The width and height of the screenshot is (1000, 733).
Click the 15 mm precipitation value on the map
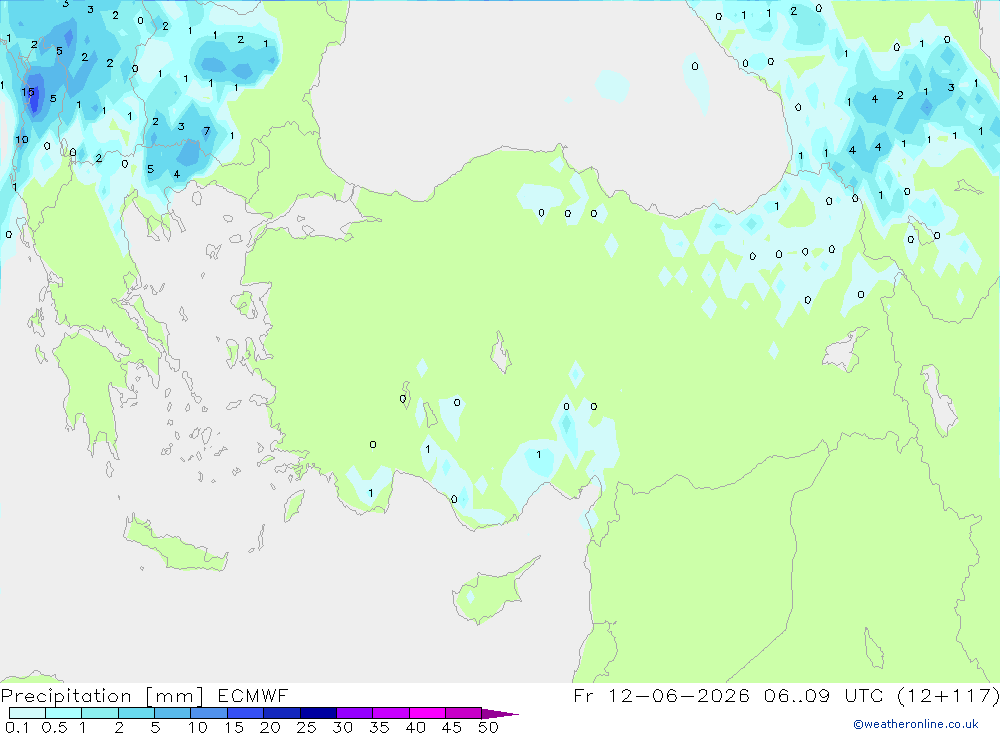[27, 92]
